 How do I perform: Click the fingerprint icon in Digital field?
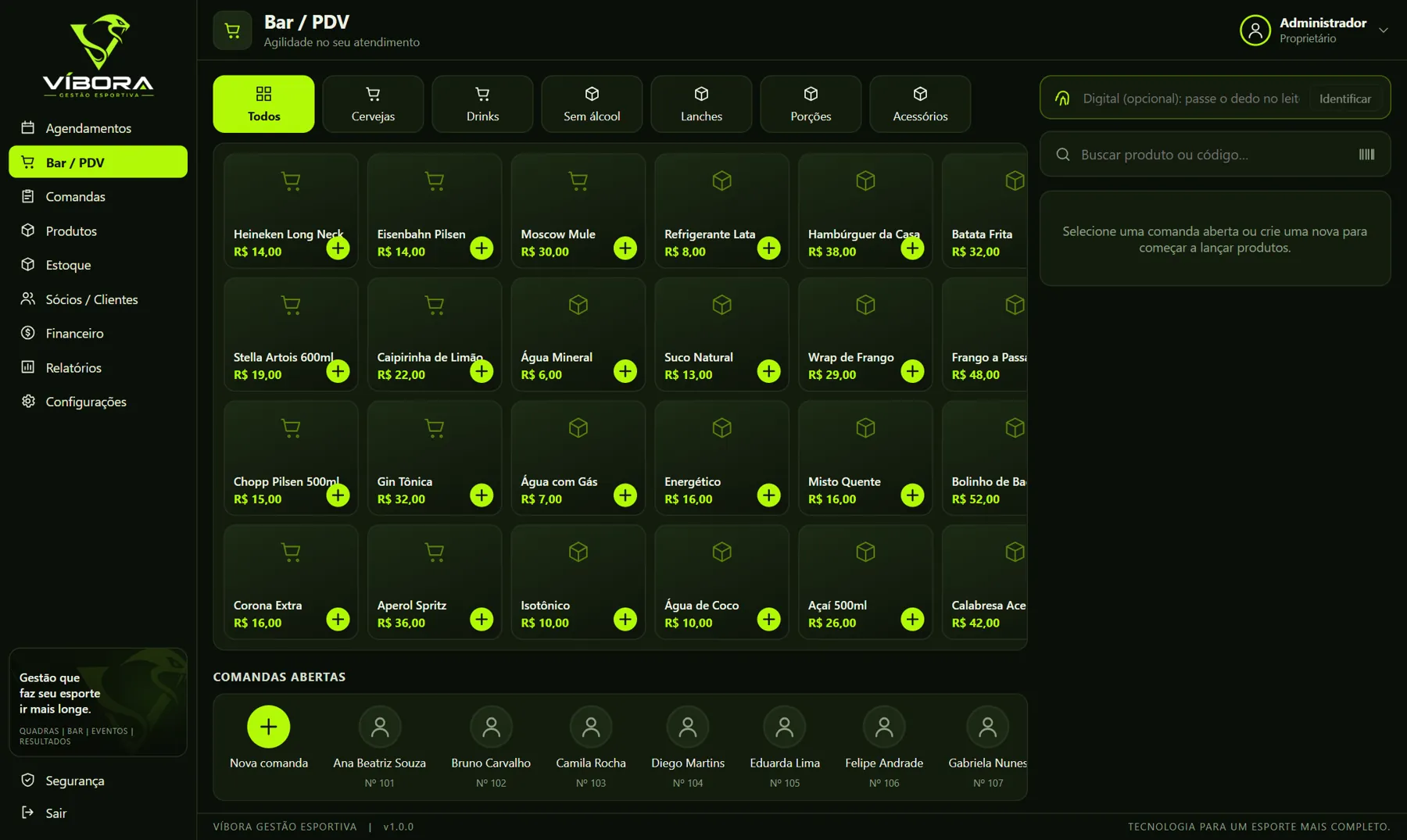pyautogui.click(x=1062, y=98)
